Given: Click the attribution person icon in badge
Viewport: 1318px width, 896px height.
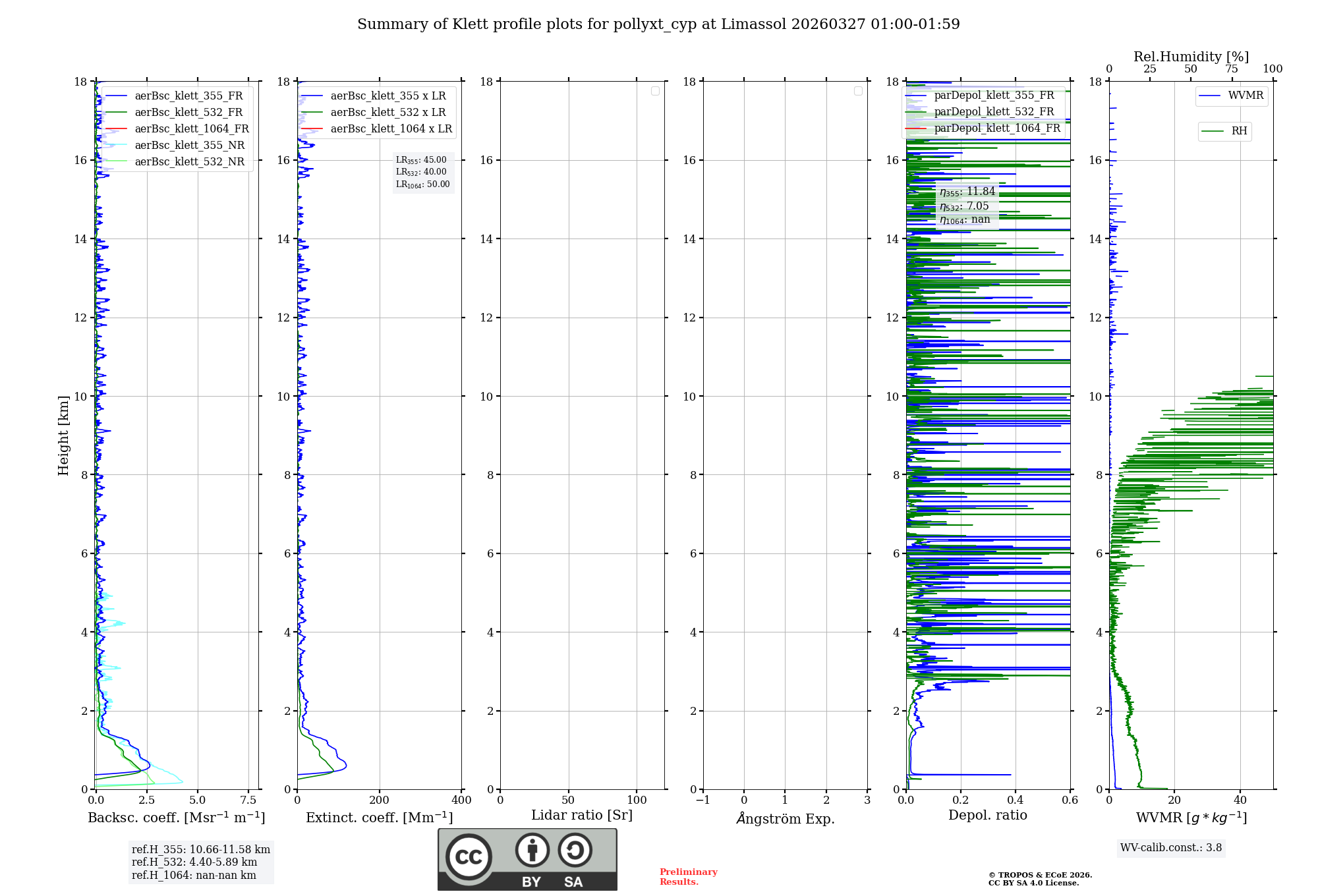Looking at the screenshot, I should (532, 850).
